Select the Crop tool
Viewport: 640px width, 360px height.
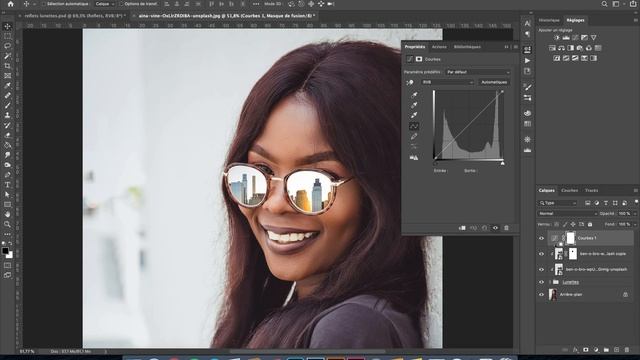point(7,66)
